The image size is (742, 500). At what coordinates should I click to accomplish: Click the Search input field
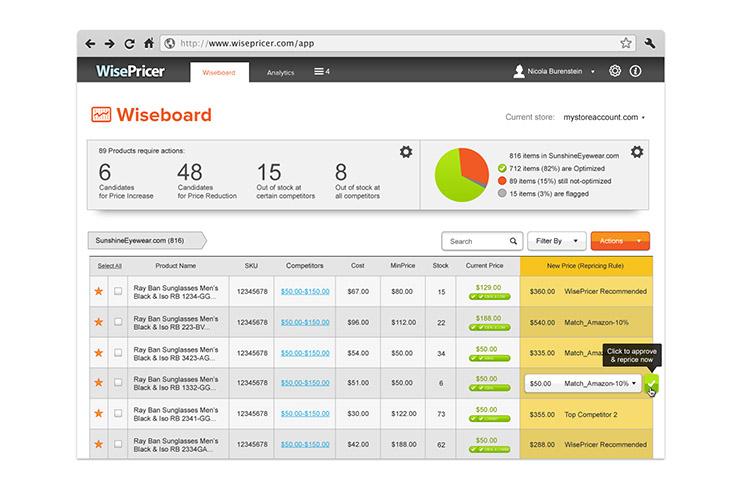pyautogui.click(x=482, y=241)
